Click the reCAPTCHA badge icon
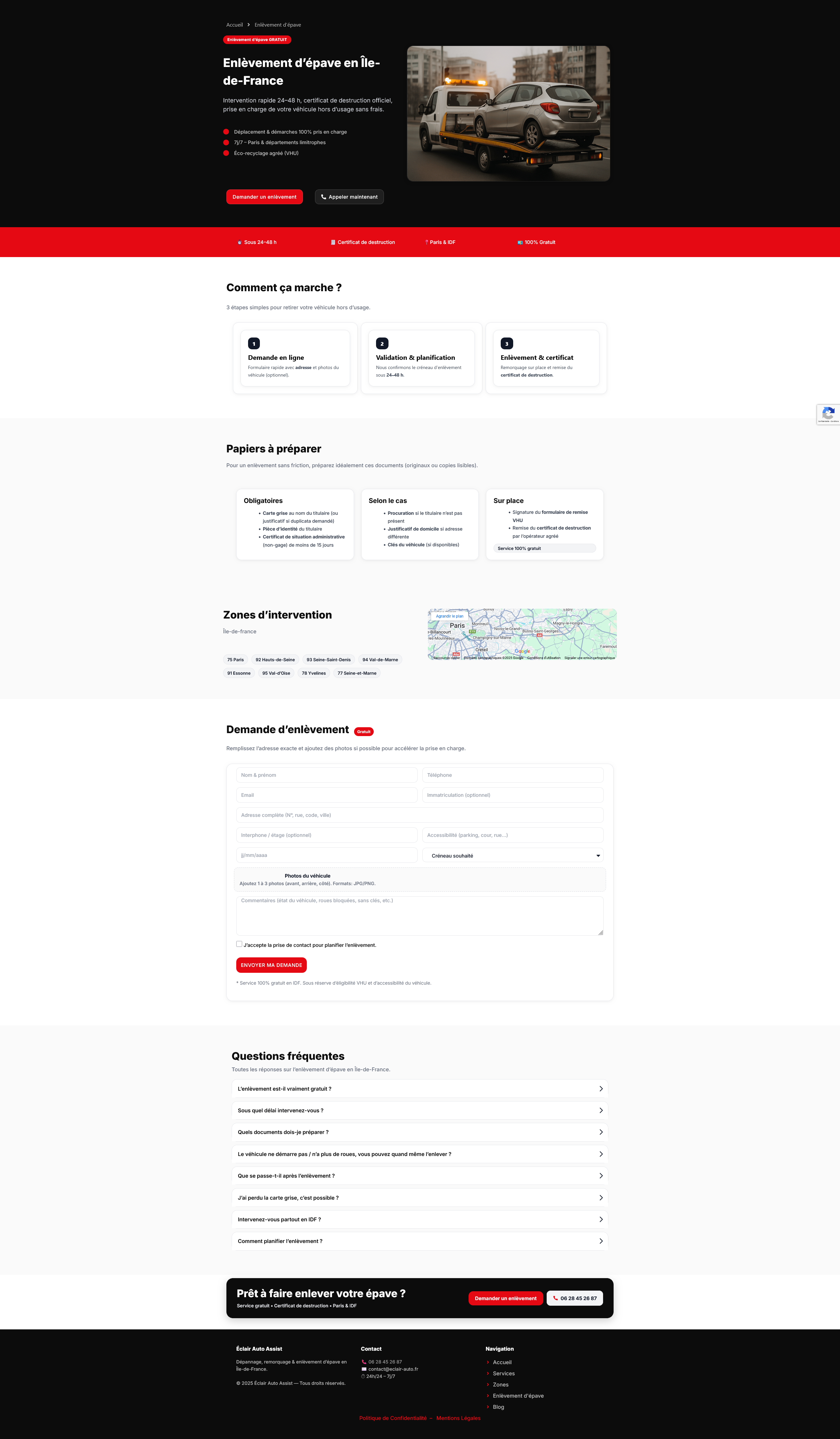 pyautogui.click(x=829, y=413)
